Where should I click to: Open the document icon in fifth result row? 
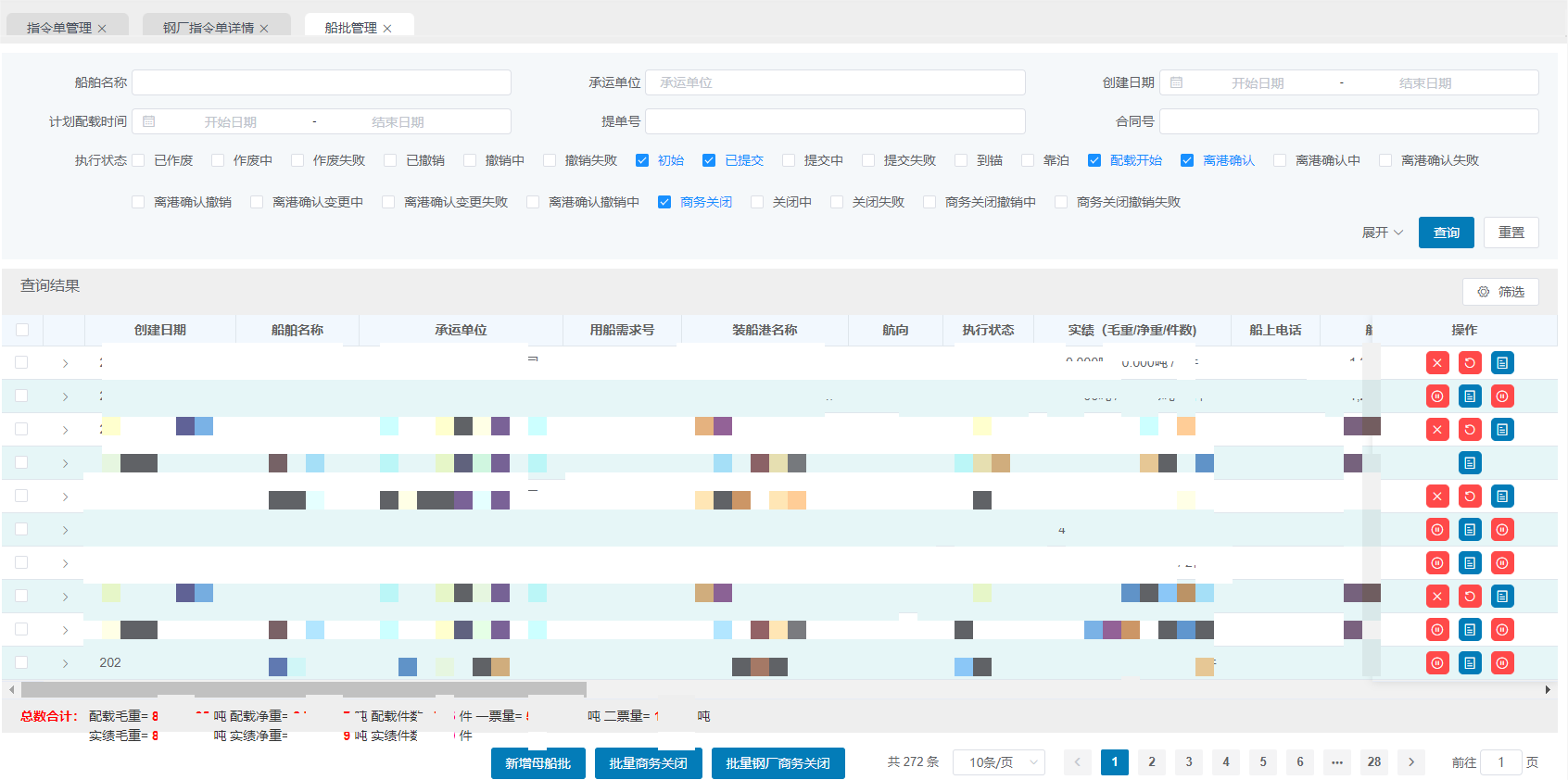(x=1502, y=497)
